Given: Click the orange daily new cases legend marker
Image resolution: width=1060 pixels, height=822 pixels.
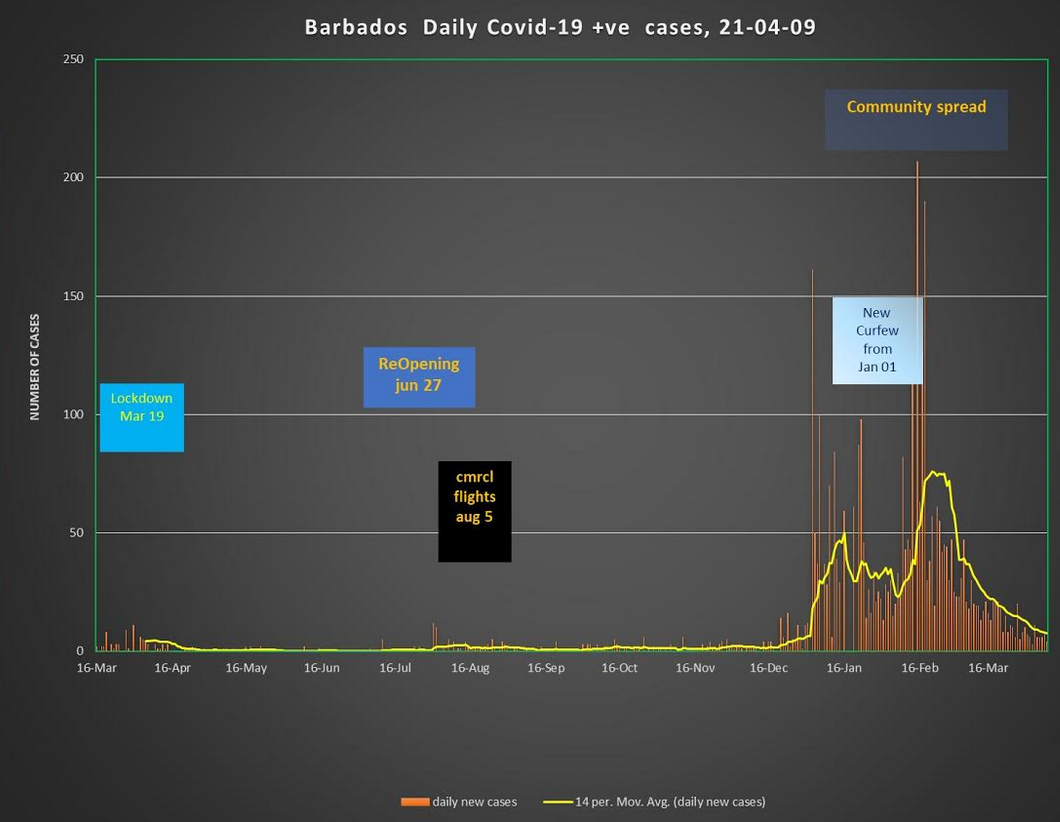Looking at the screenshot, I should click(417, 801).
